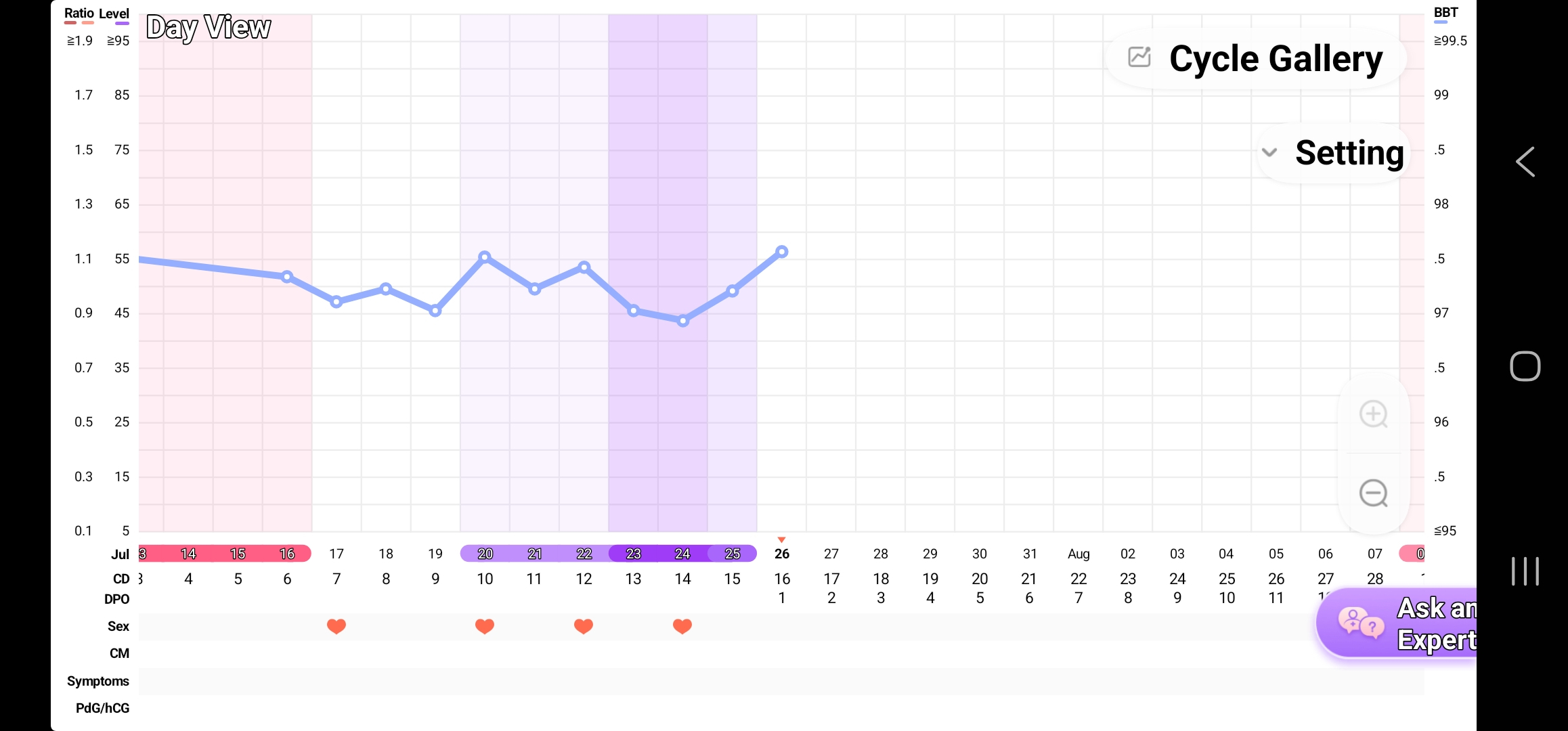
Task: Tap the zoom out magnifier icon
Action: 1374,493
